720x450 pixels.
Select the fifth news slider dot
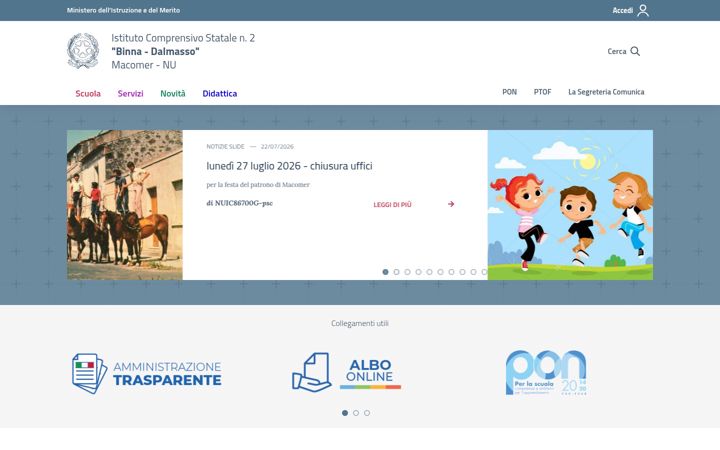[429, 272]
